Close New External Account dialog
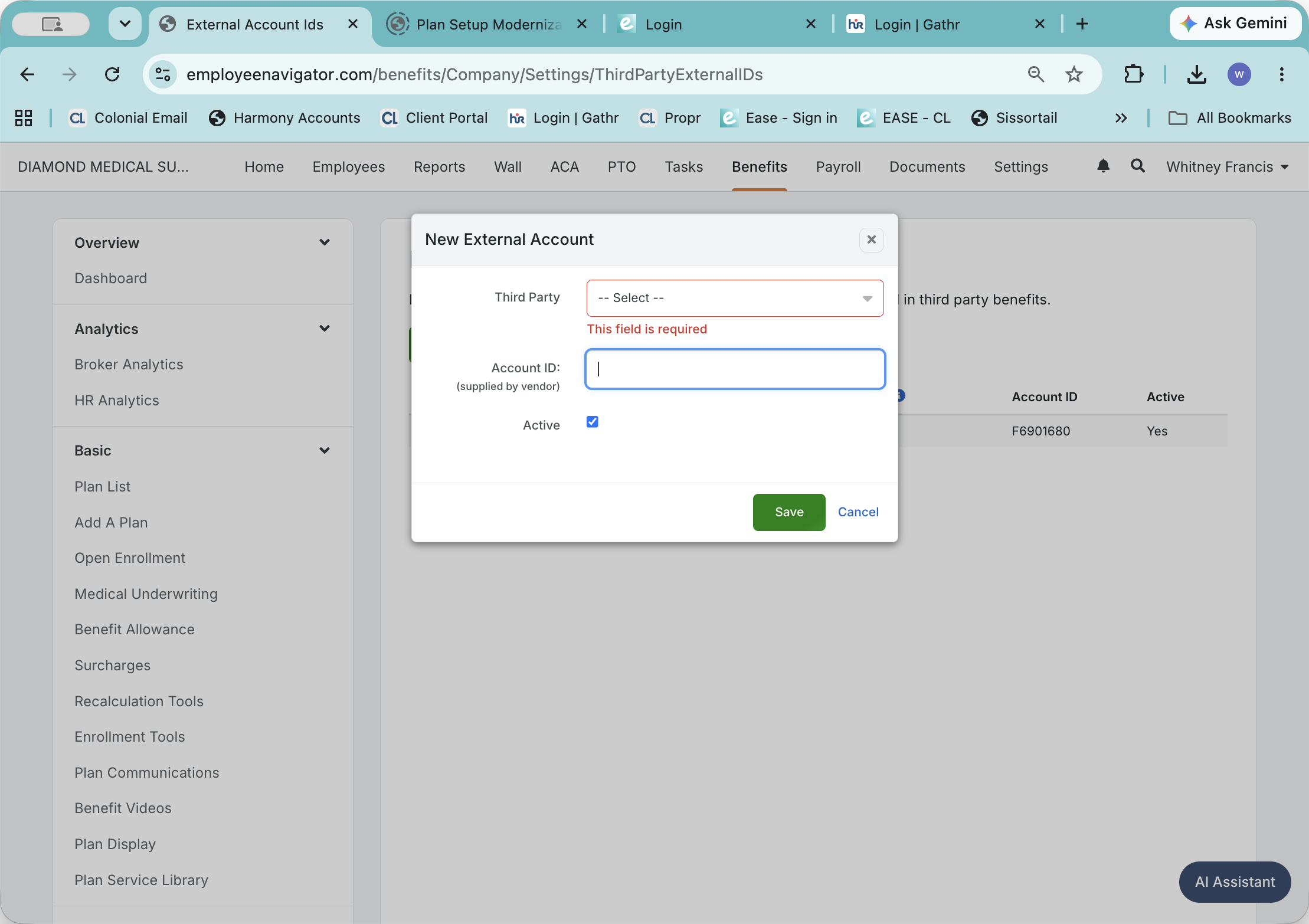Screen dimensions: 1309x924 click(x=871, y=240)
